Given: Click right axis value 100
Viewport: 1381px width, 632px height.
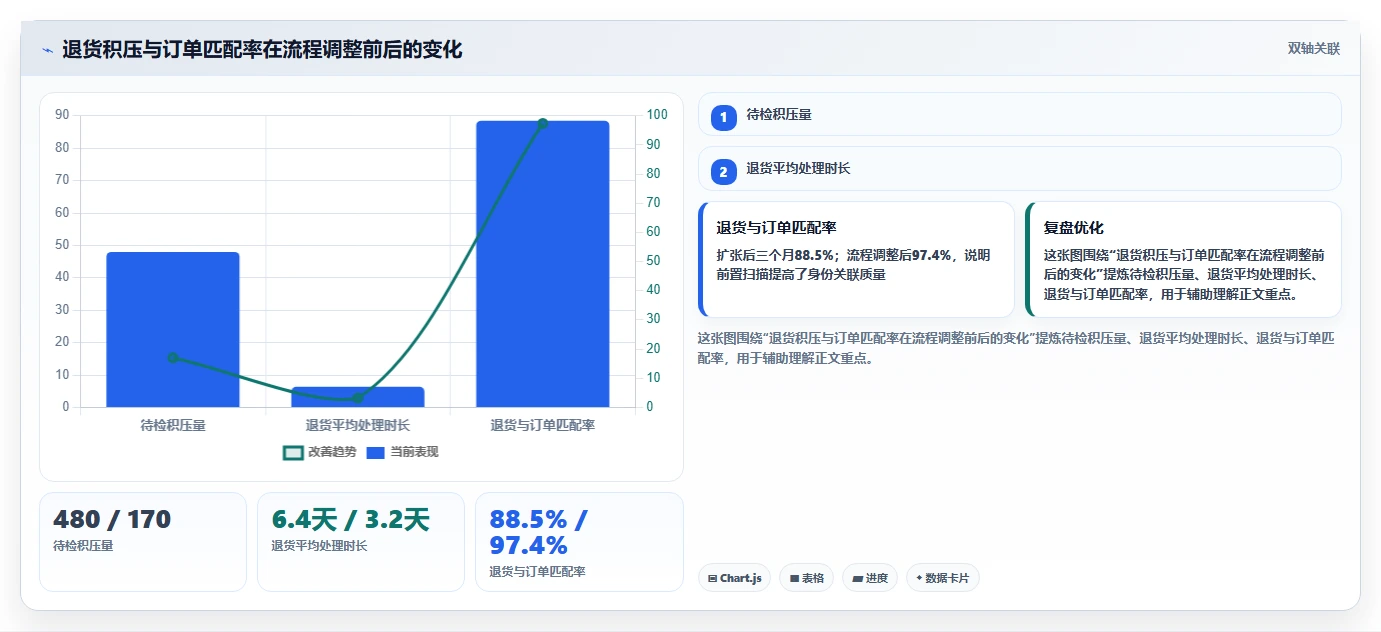Looking at the screenshot, I should tap(657, 115).
